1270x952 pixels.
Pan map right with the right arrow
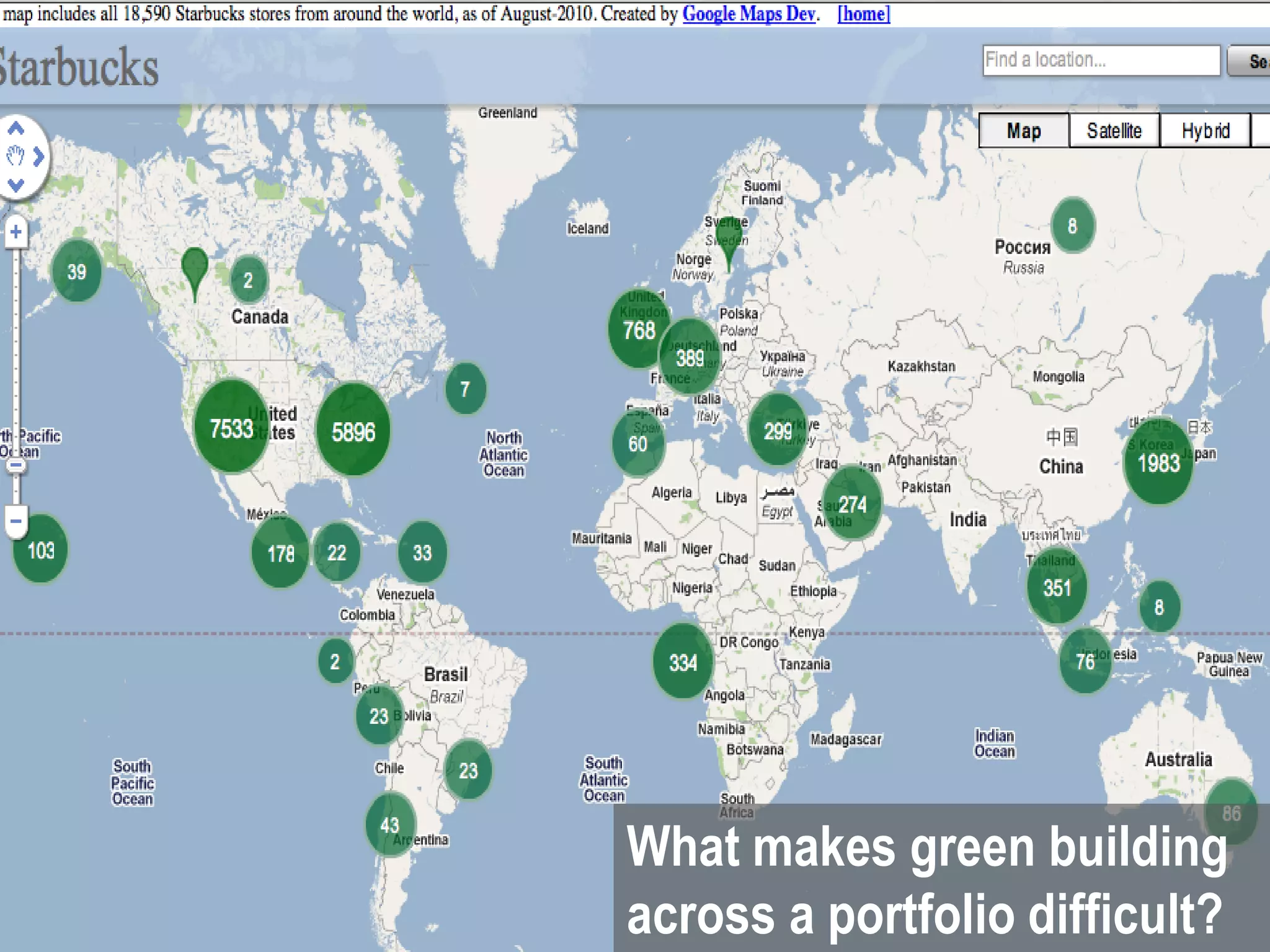tap(38, 156)
